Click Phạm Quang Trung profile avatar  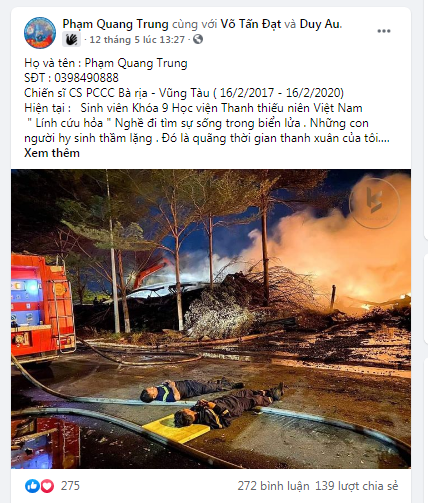40,33
